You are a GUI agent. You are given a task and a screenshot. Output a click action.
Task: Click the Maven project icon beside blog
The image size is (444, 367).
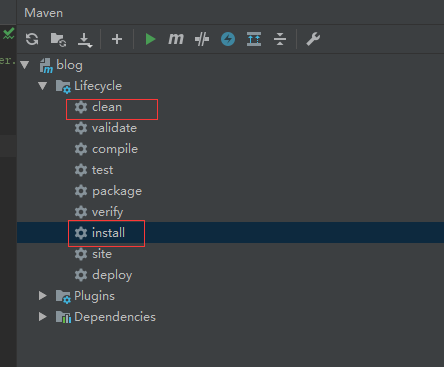46,65
